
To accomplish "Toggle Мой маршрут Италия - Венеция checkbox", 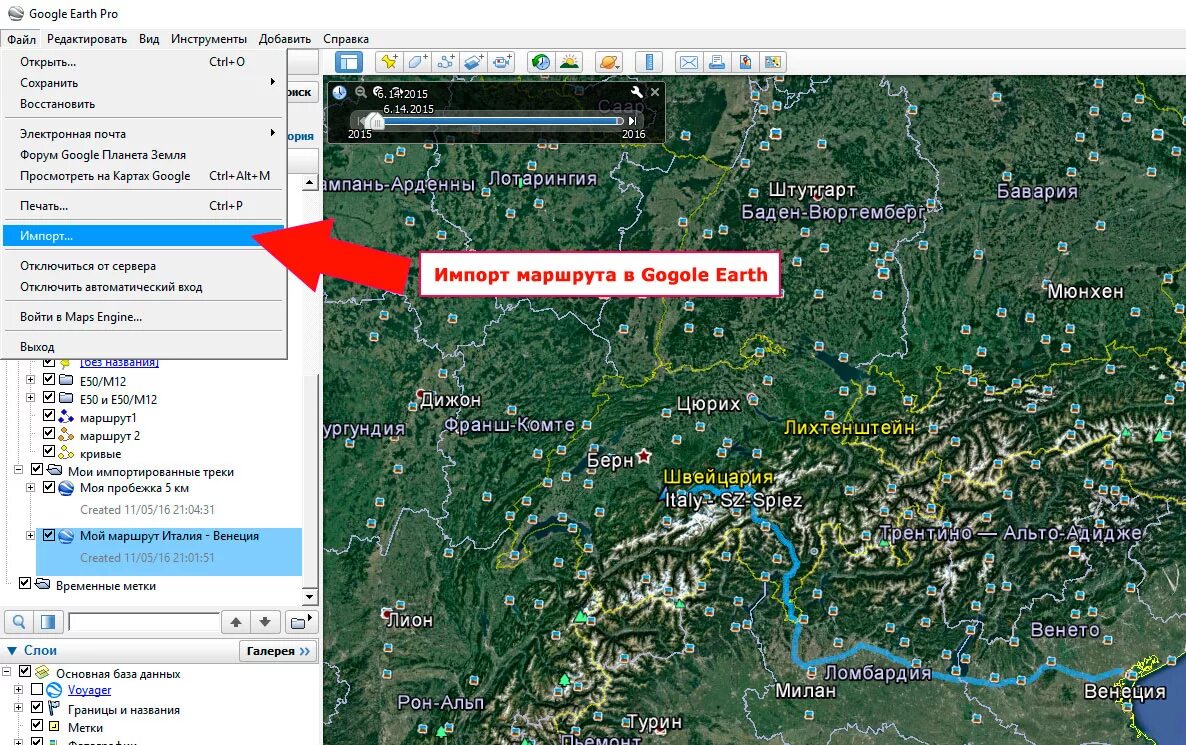I will tap(49, 535).
